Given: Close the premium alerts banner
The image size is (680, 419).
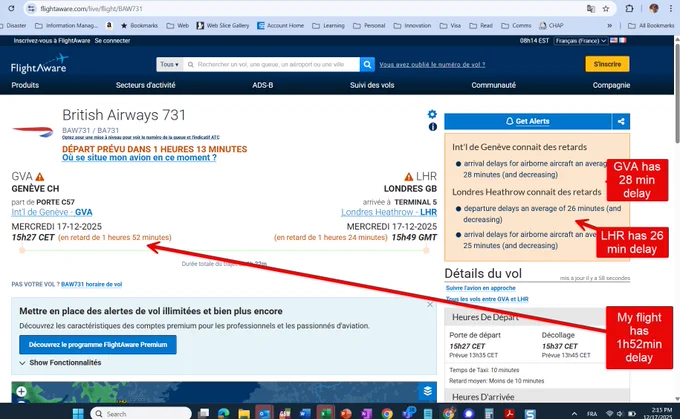Looking at the screenshot, I should (x=430, y=304).
